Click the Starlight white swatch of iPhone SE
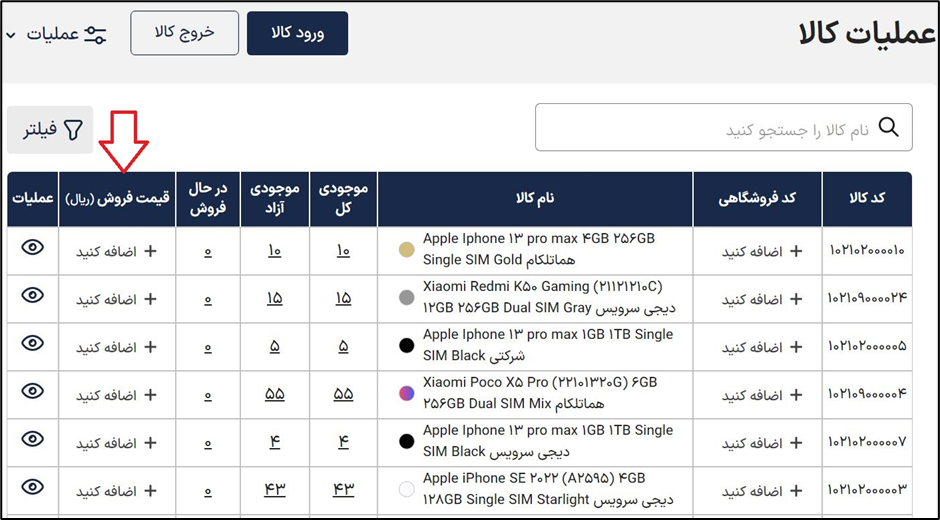The height and width of the screenshot is (520, 940). (x=407, y=489)
